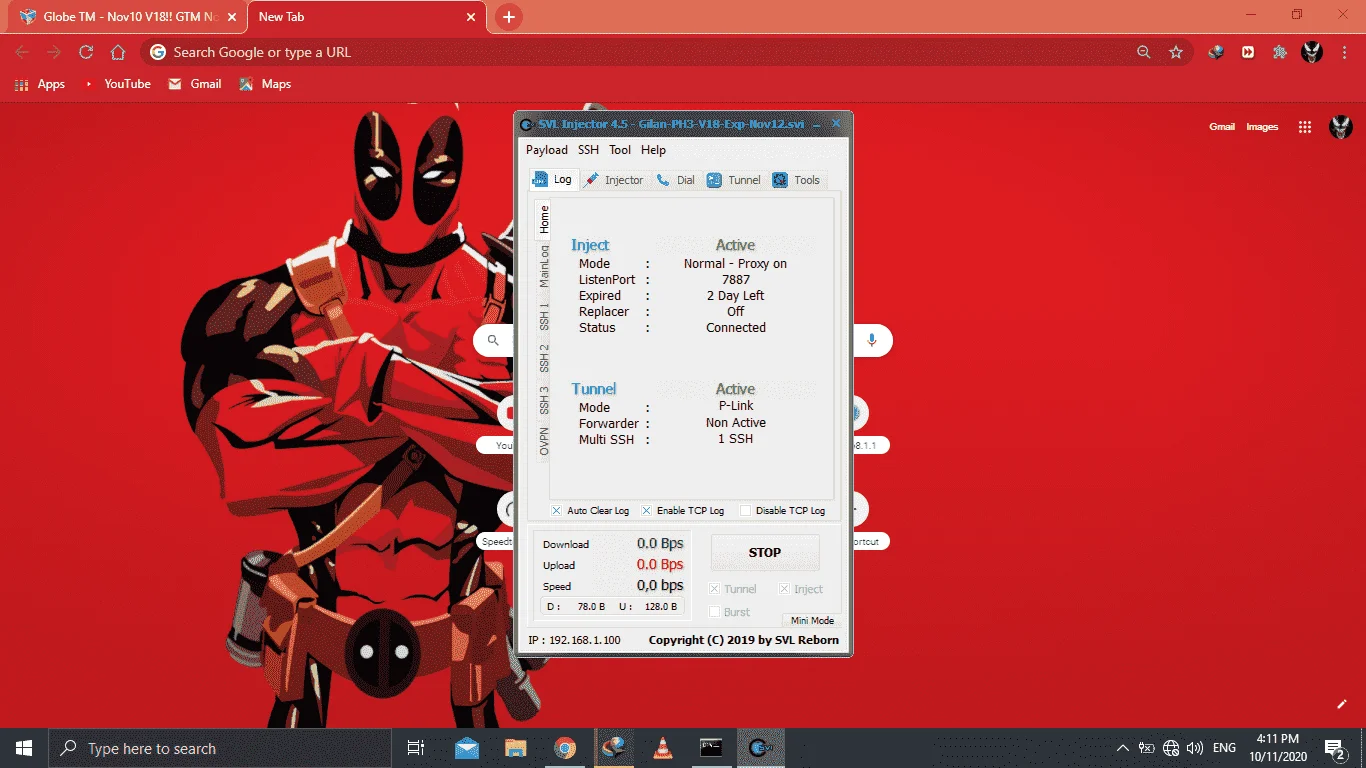The height and width of the screenshot is (768, 1366).
Task: Click the Images link on the page
Action: tap(1262, 127)
